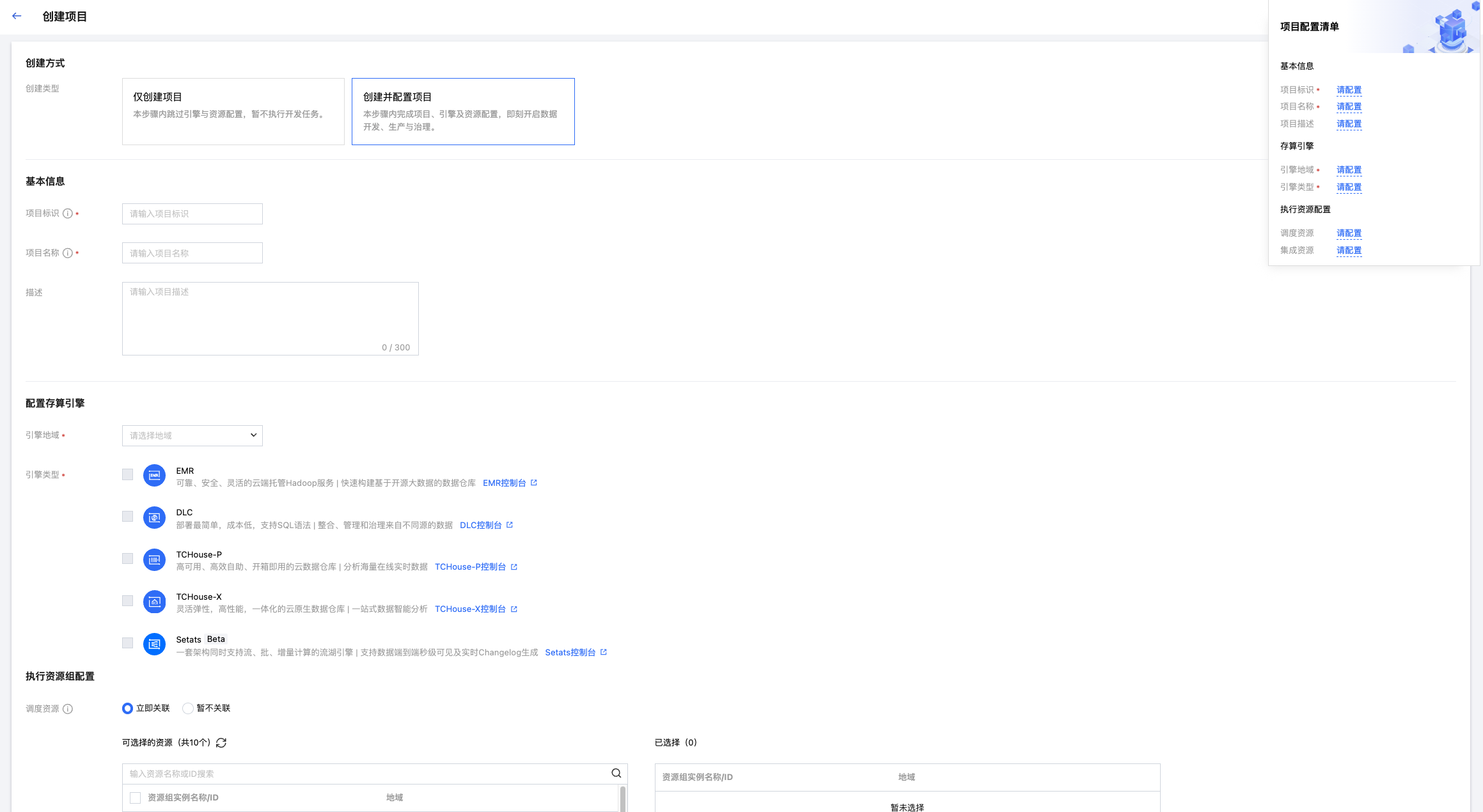Screen dimensions: 1483x812
Task: Check the EMR engine checkbox
Action: [x=128, y=474]
